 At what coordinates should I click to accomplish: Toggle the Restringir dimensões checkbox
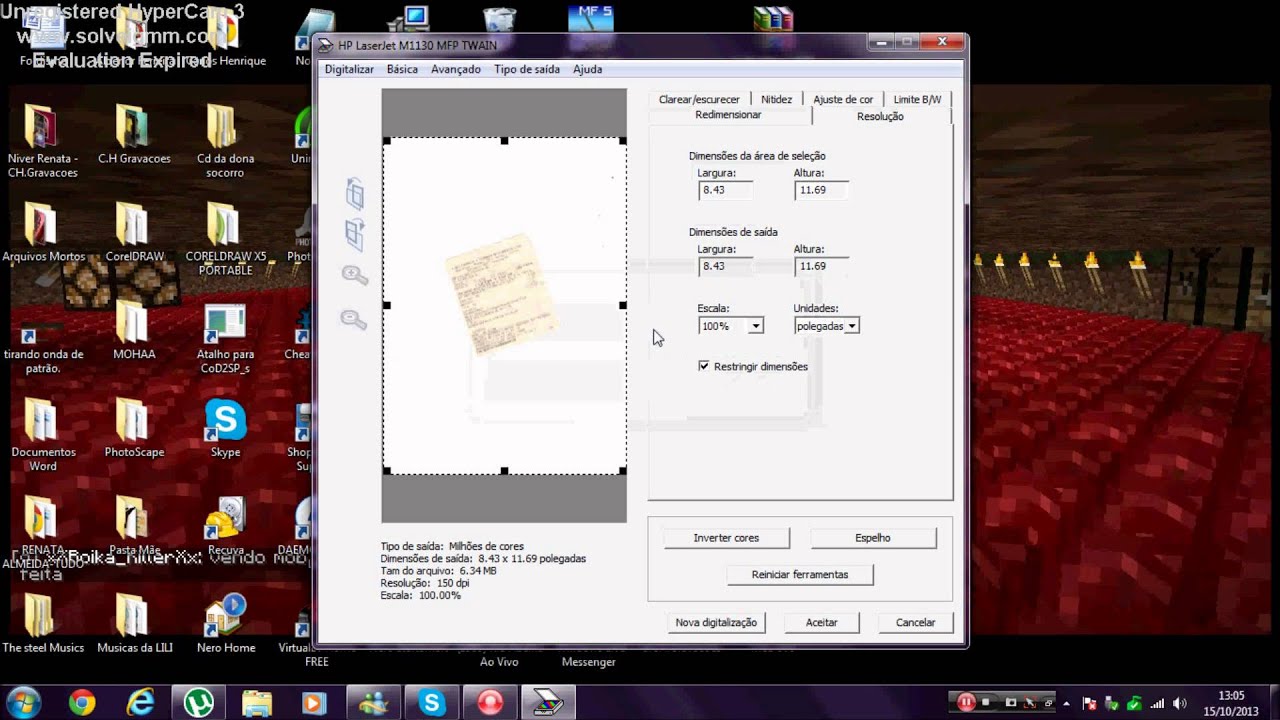(x=704, y=366)
